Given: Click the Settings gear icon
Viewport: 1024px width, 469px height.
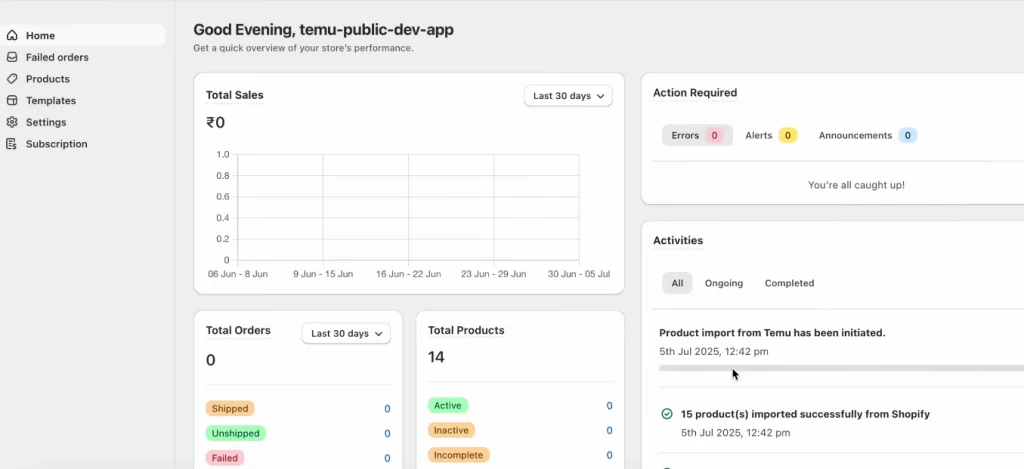Looking at the screenshot, I should (12, 122).
